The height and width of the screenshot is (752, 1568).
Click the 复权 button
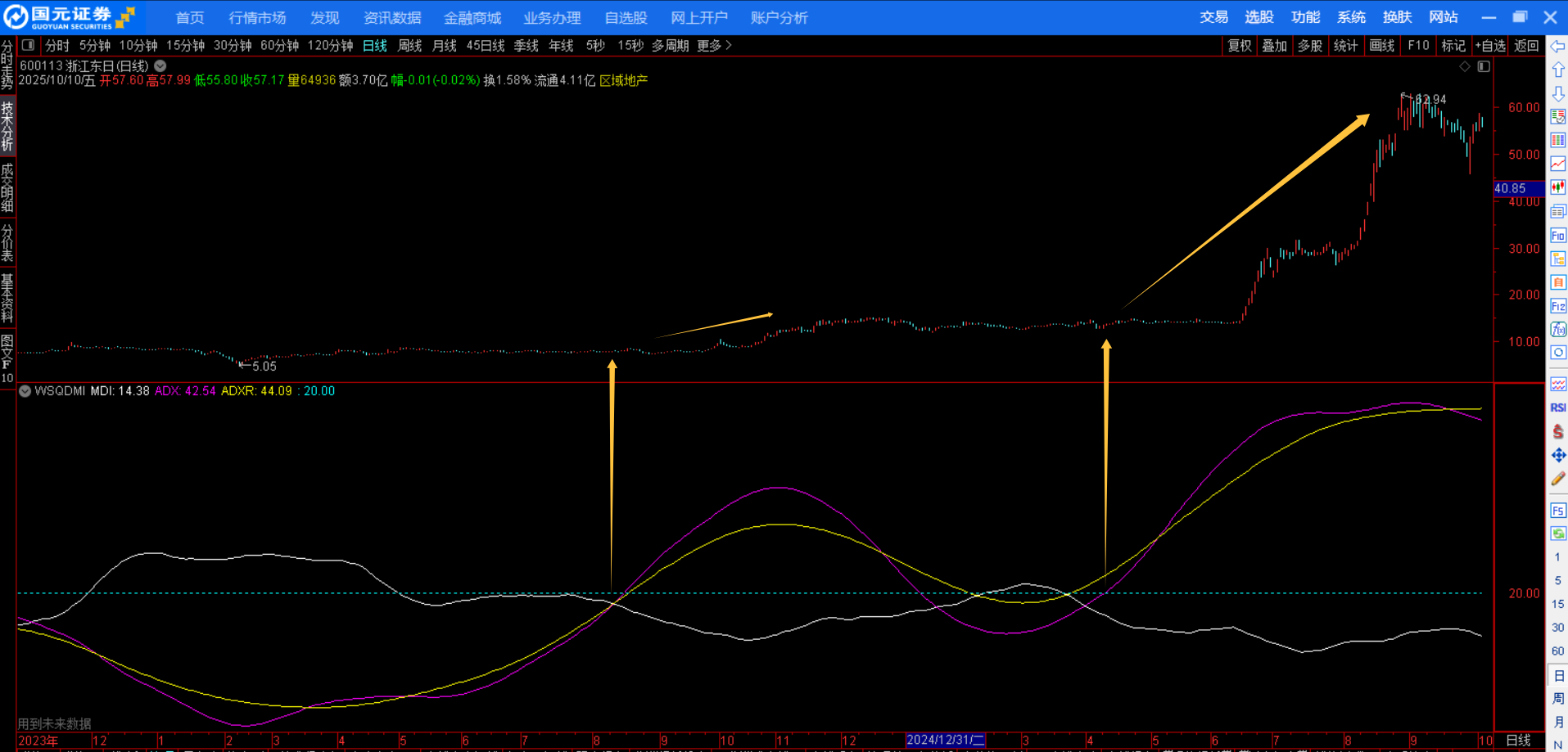pyautogui.click(x=1240, y=46)
